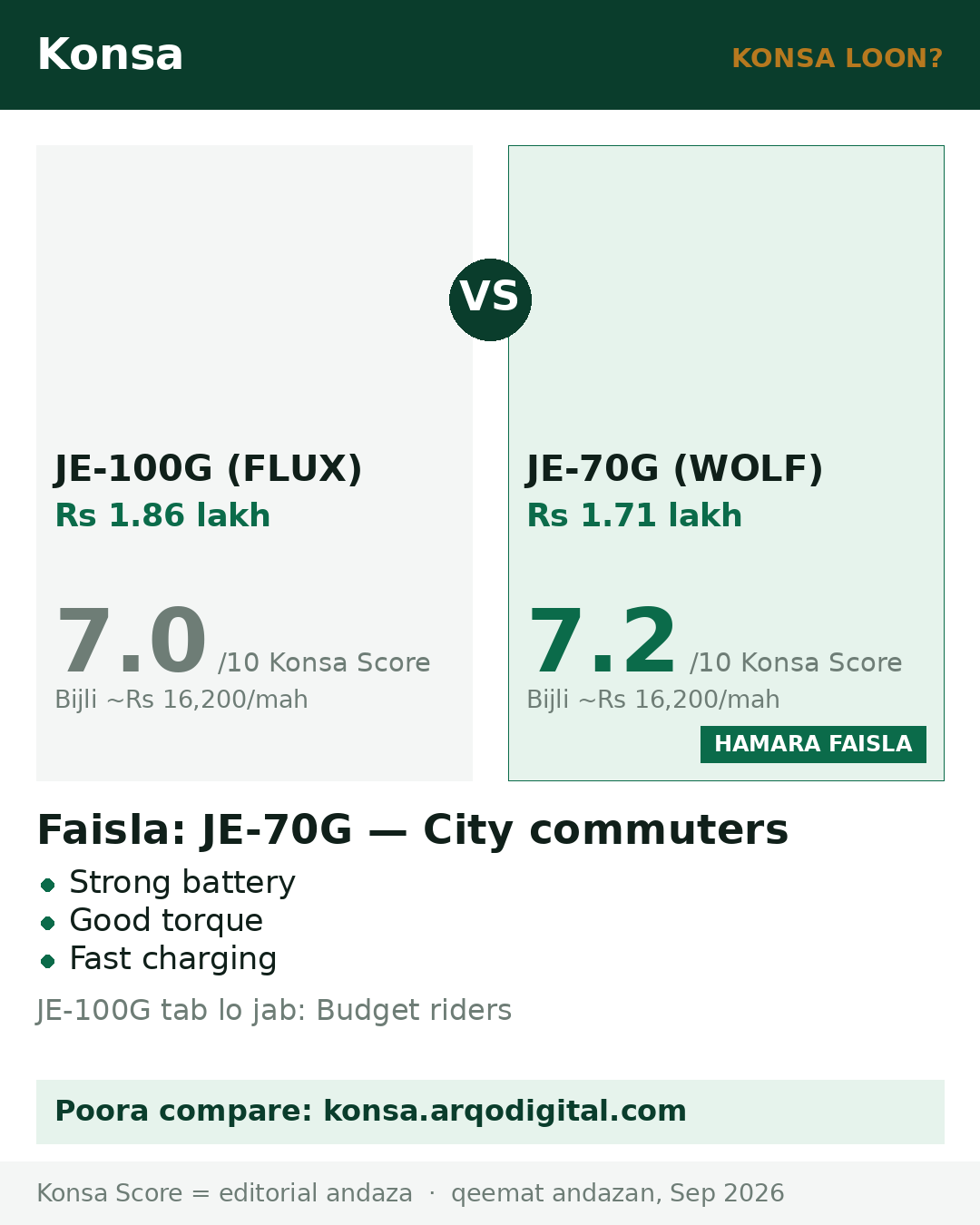Tap the 7.0 Konsa Score
Screen dimensions: 980x1225
(132, 642)
